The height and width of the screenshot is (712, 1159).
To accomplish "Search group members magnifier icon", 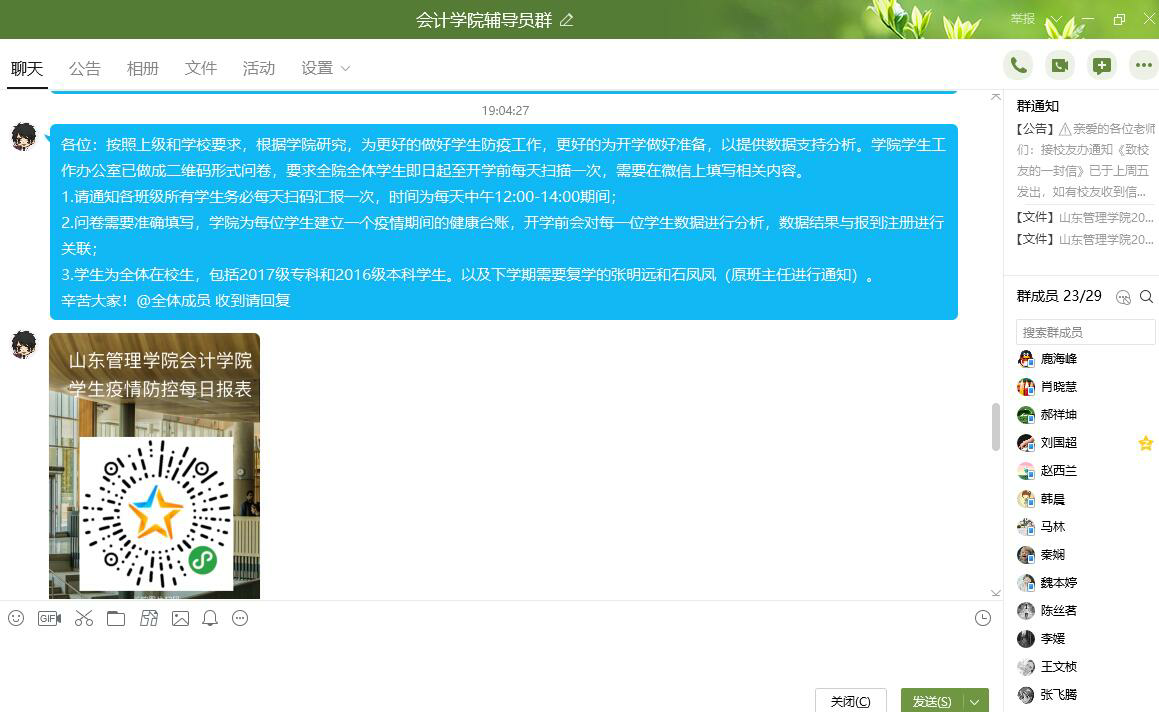I will [x=1146, y=296].
